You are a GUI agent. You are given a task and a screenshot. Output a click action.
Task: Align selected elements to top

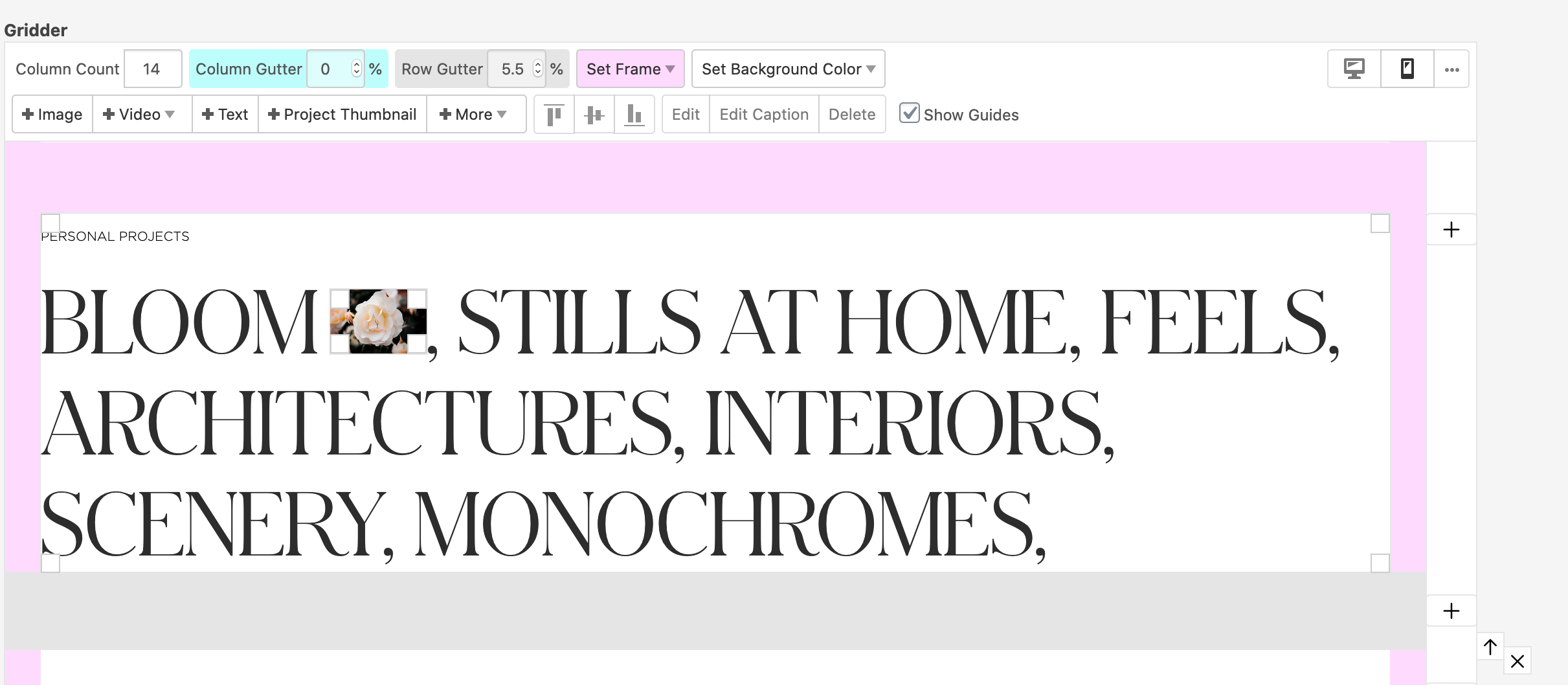pyautogui.click(x=554, y=115)
